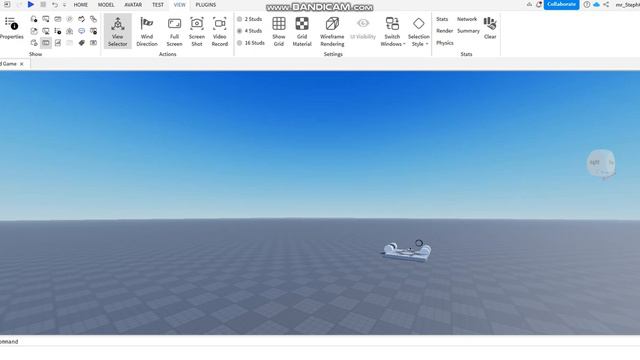
Task: Switch to the TEST ribbon tab
Action: coord(158,5)
